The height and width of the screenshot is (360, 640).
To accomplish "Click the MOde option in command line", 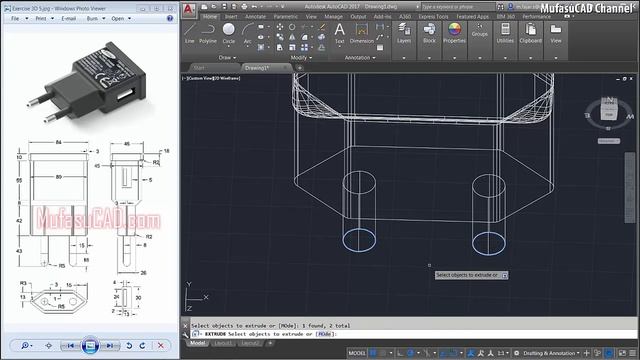I will pos(324,334).
